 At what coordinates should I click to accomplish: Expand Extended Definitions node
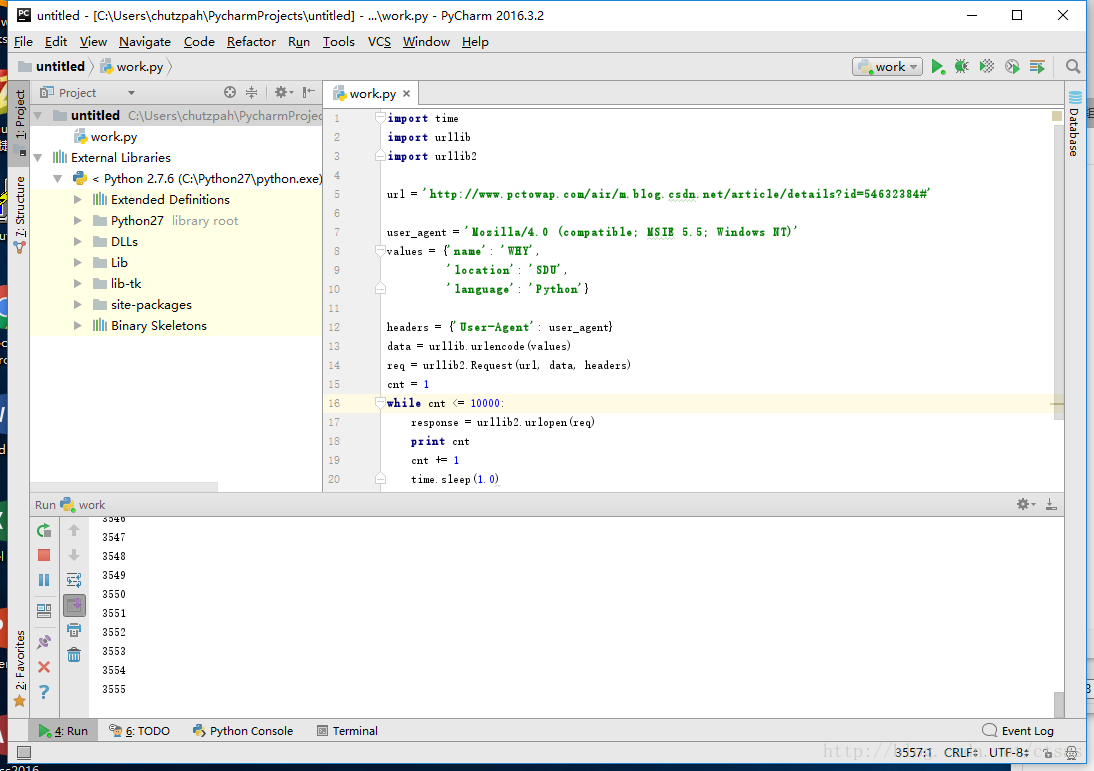point(77,200)
